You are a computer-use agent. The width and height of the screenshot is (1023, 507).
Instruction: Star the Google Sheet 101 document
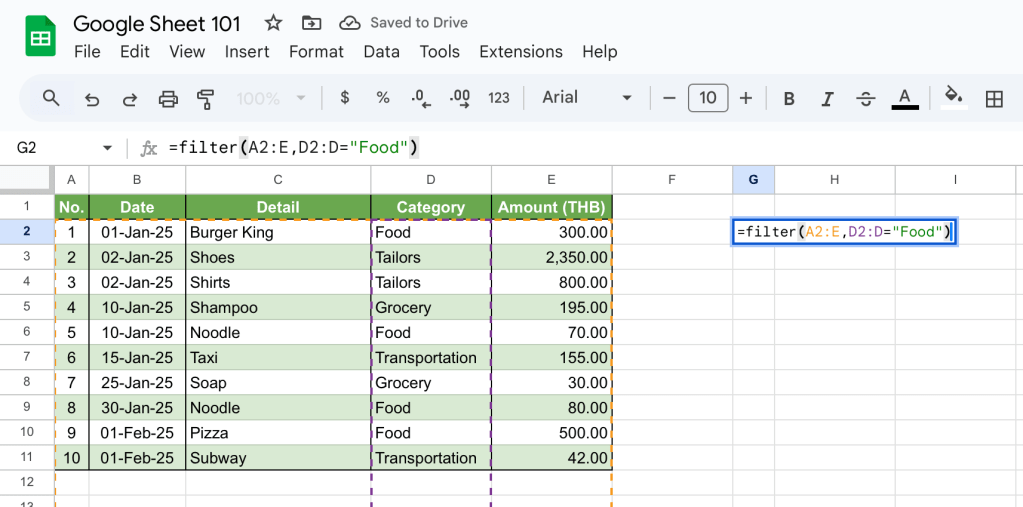pos(273,23)
